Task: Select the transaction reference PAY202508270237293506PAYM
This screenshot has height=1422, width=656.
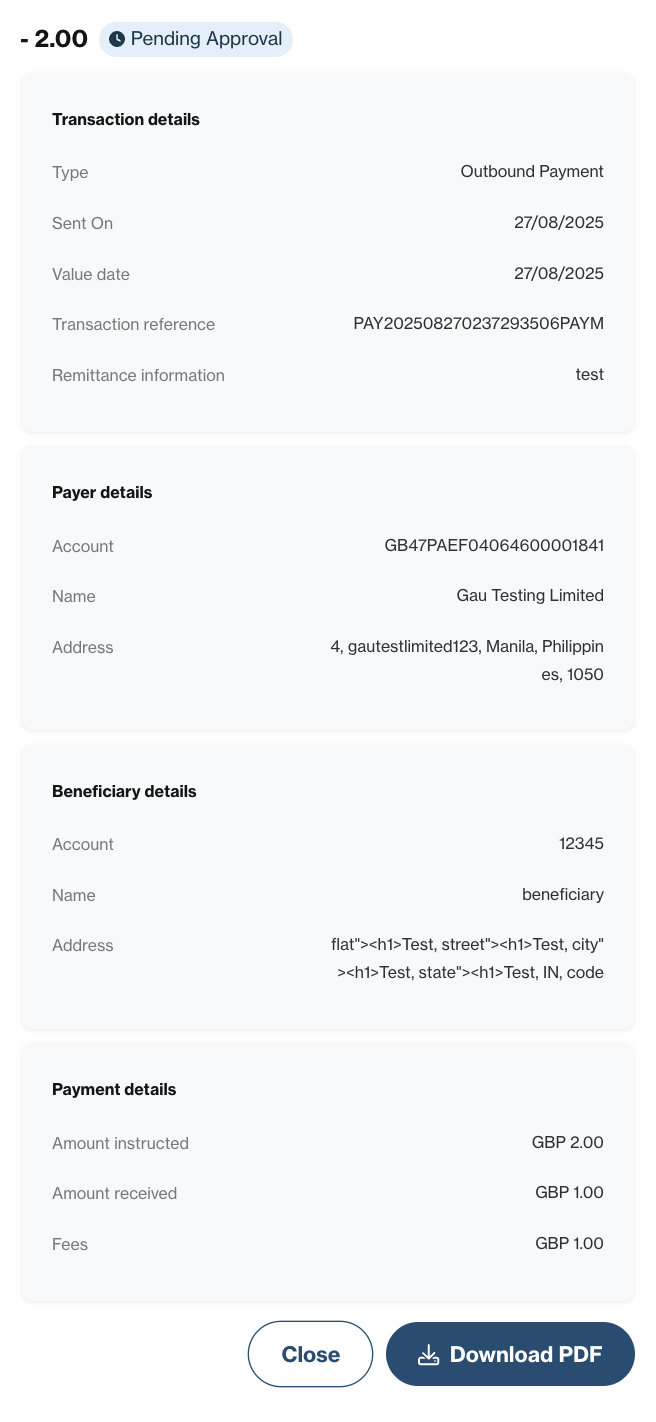Action: tap(479, 324)
